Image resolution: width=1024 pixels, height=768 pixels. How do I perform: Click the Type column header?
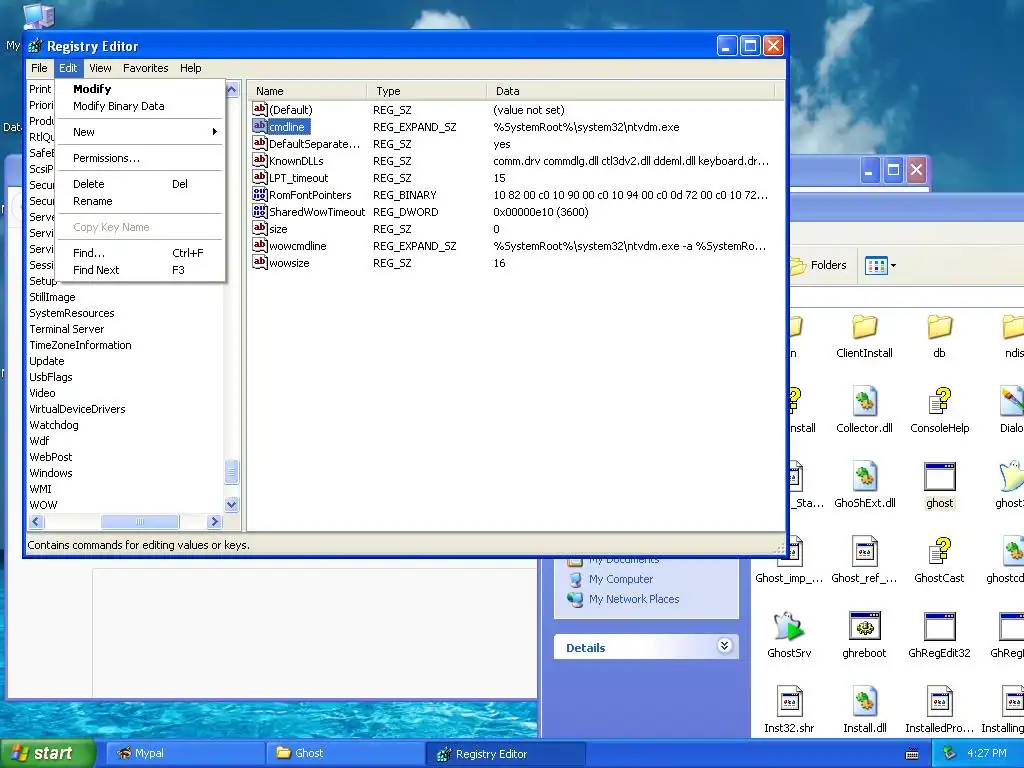coord(426,91)
